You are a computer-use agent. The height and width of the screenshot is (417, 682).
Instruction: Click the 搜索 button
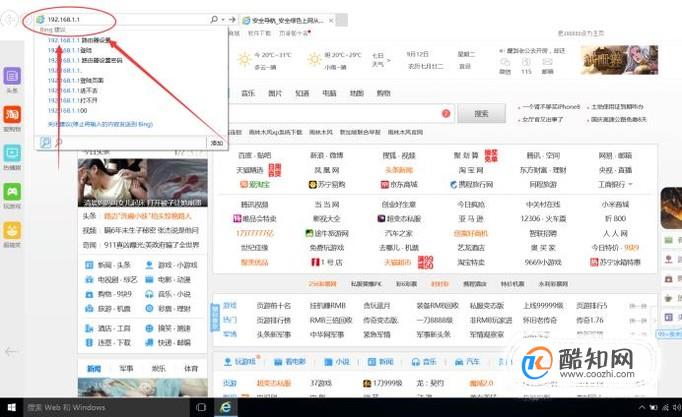[x=481, y=113]
